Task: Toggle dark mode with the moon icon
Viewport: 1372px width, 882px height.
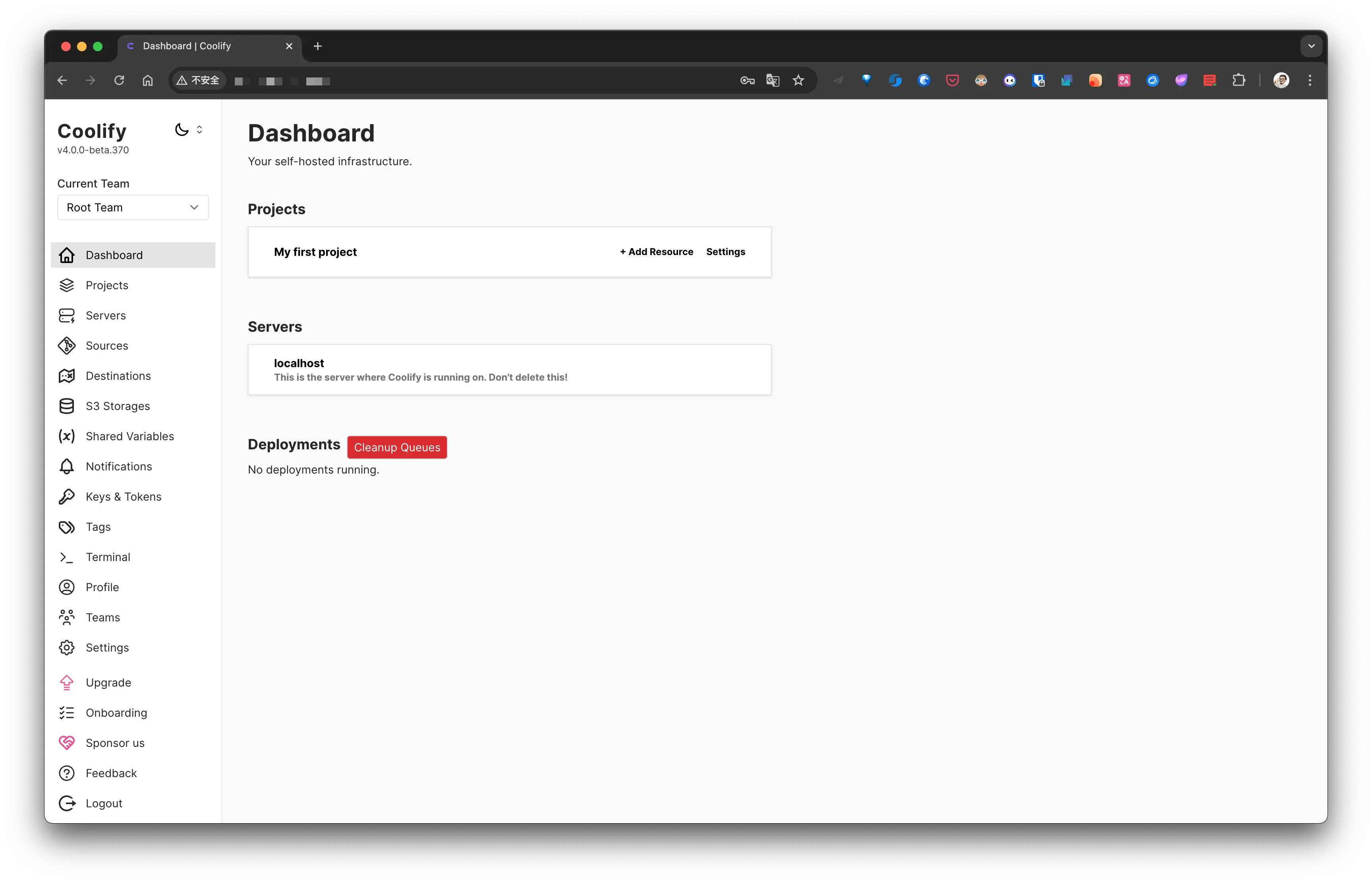Action: click(x=182, y=130)
